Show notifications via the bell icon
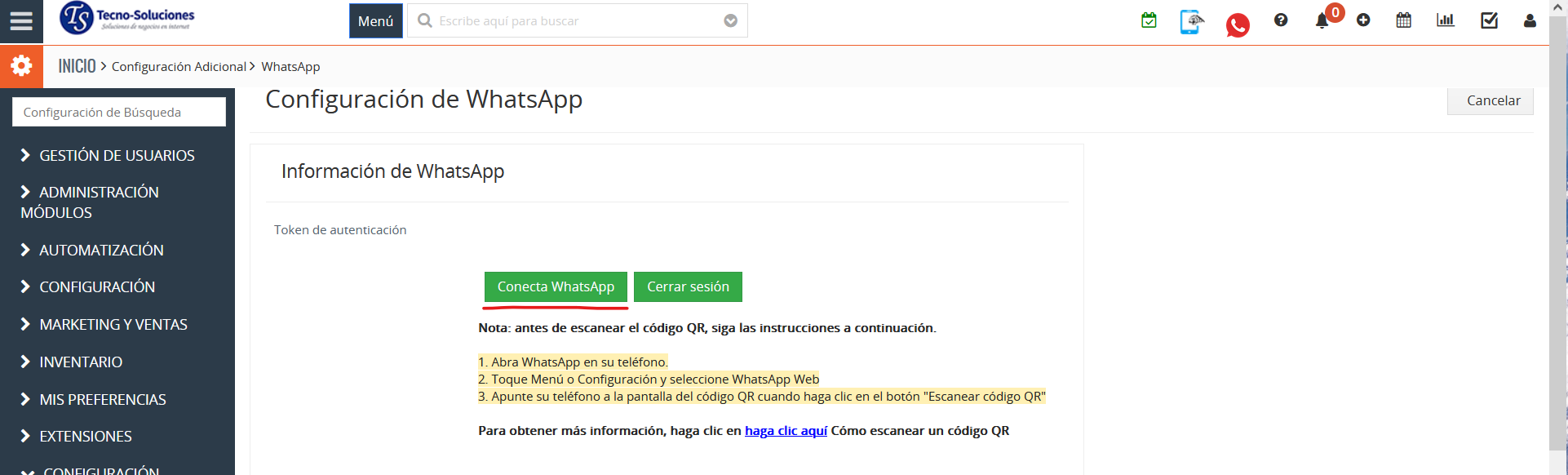 [1322, 21]
